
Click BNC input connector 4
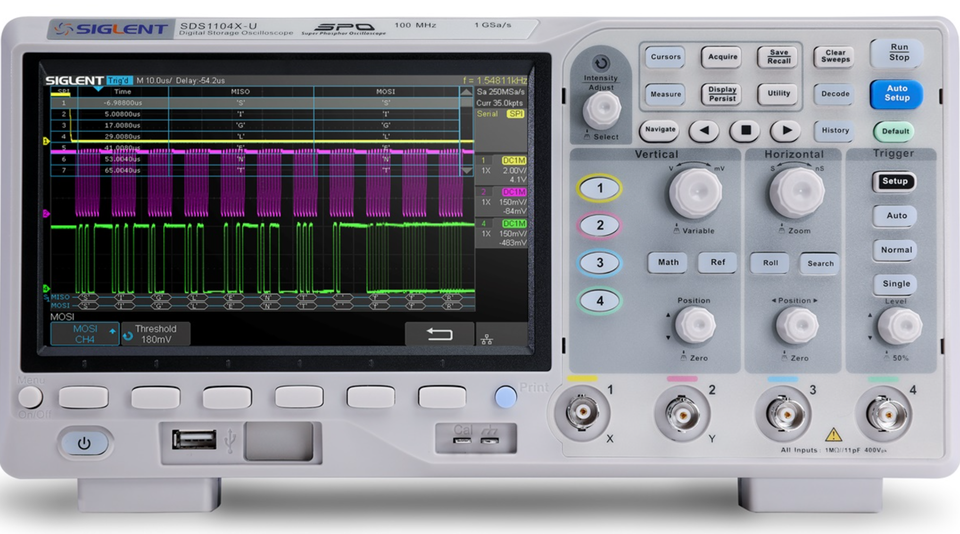885,414
